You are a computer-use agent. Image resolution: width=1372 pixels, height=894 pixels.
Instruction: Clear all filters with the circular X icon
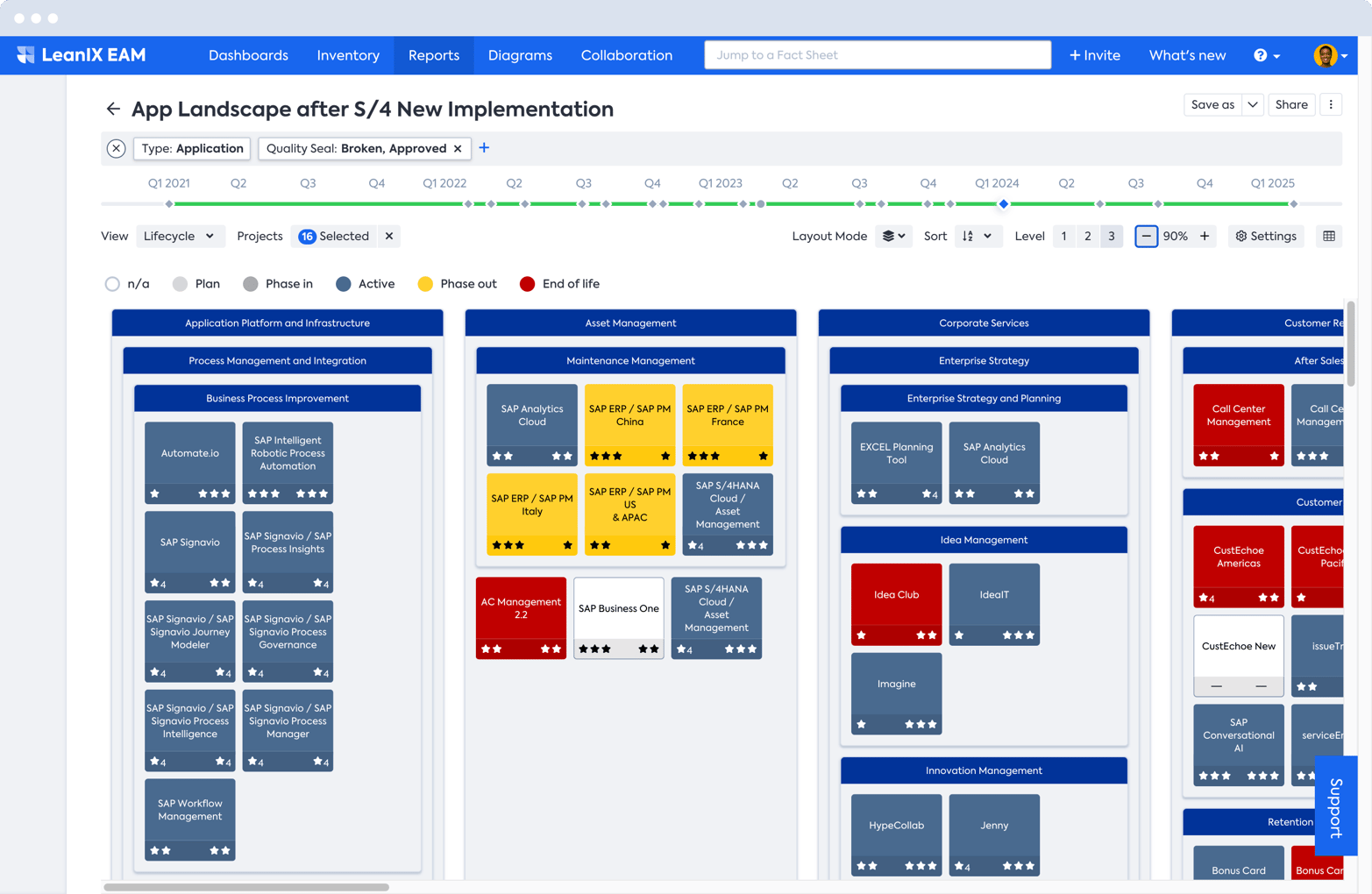click(x=116, y=148)
